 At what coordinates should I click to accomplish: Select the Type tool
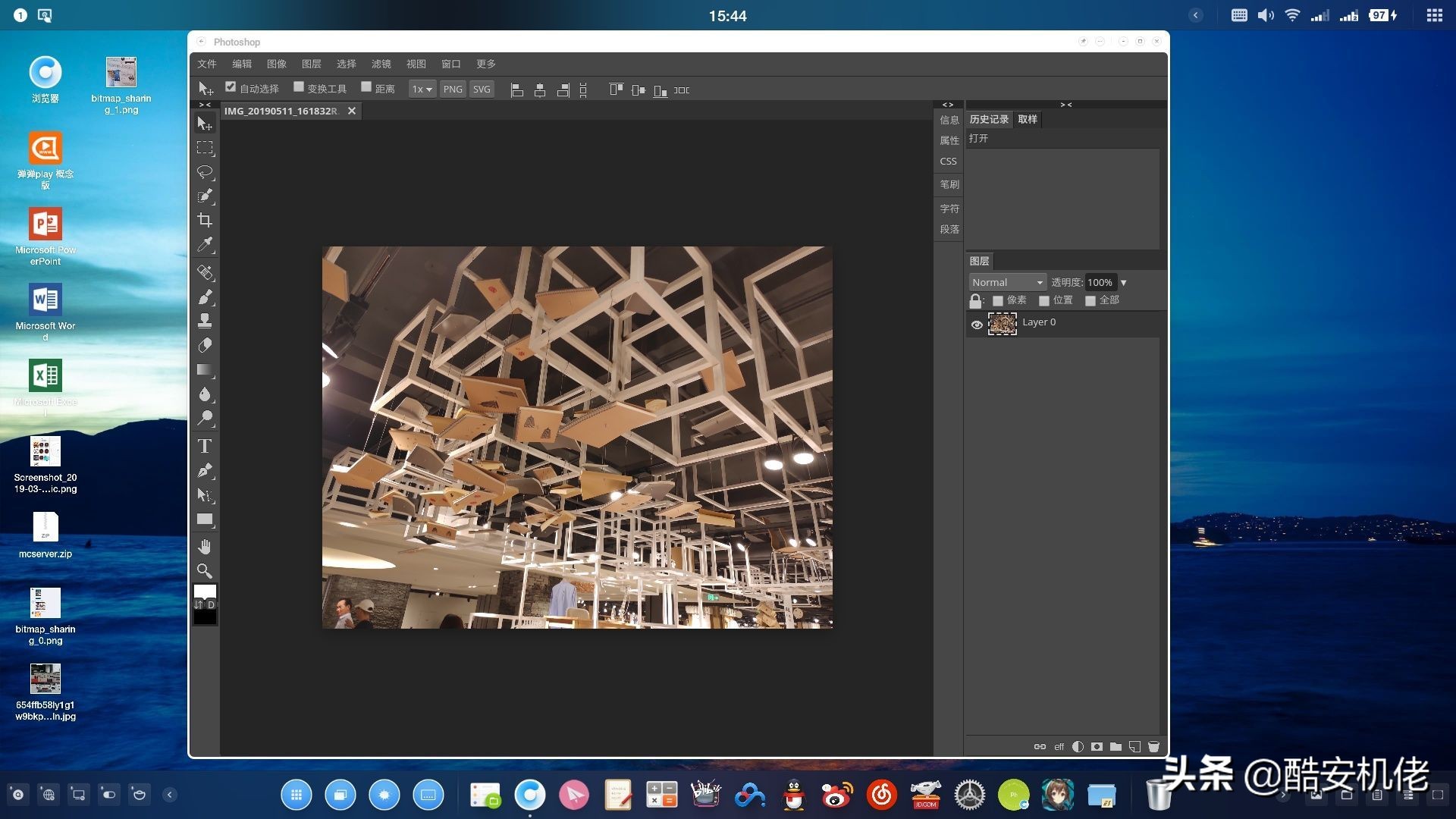205,446
